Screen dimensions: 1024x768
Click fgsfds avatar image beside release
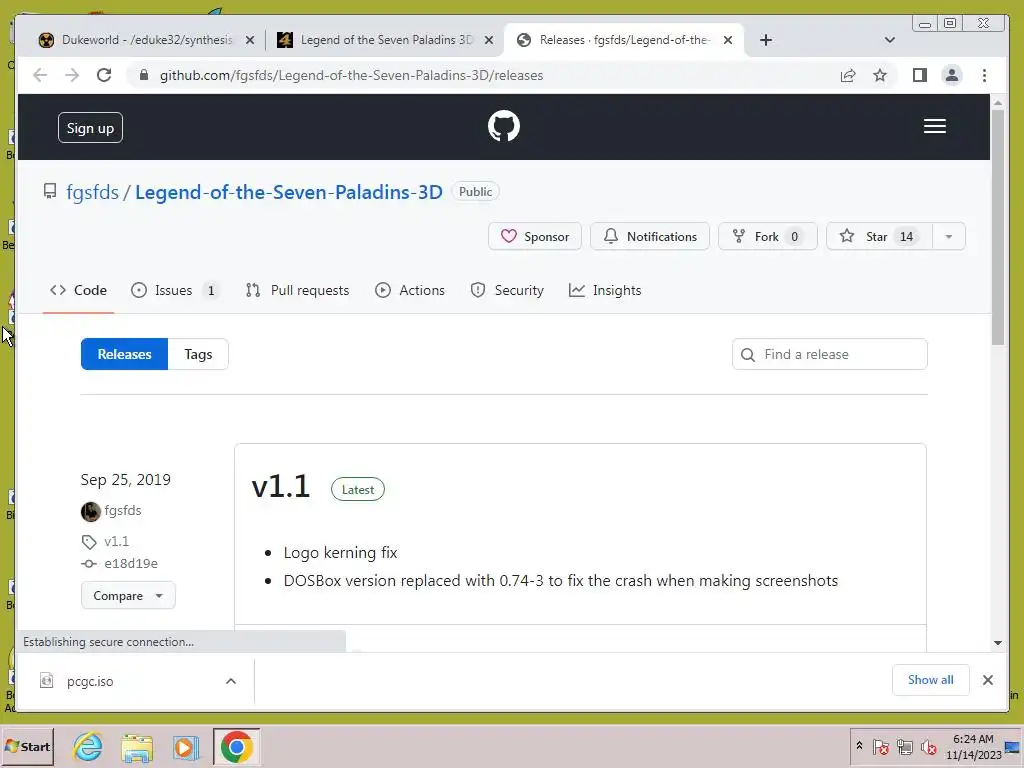tap(90, 511)
